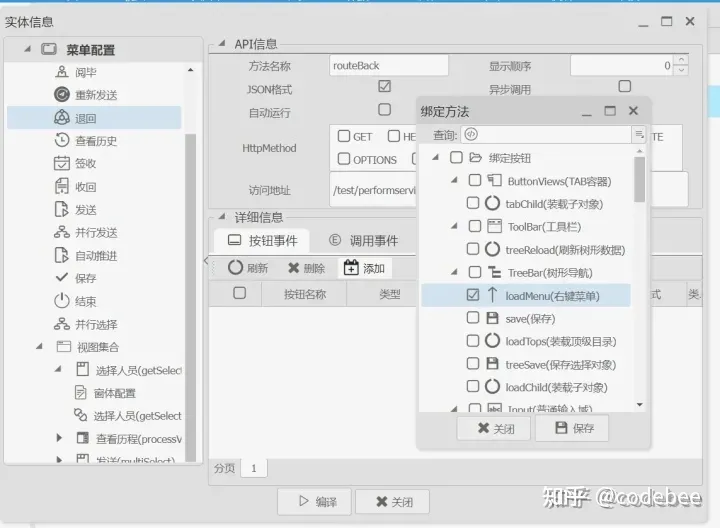720x528 pixels.
Task: Click the 编译 button
Action: click(x=315, y=502)
